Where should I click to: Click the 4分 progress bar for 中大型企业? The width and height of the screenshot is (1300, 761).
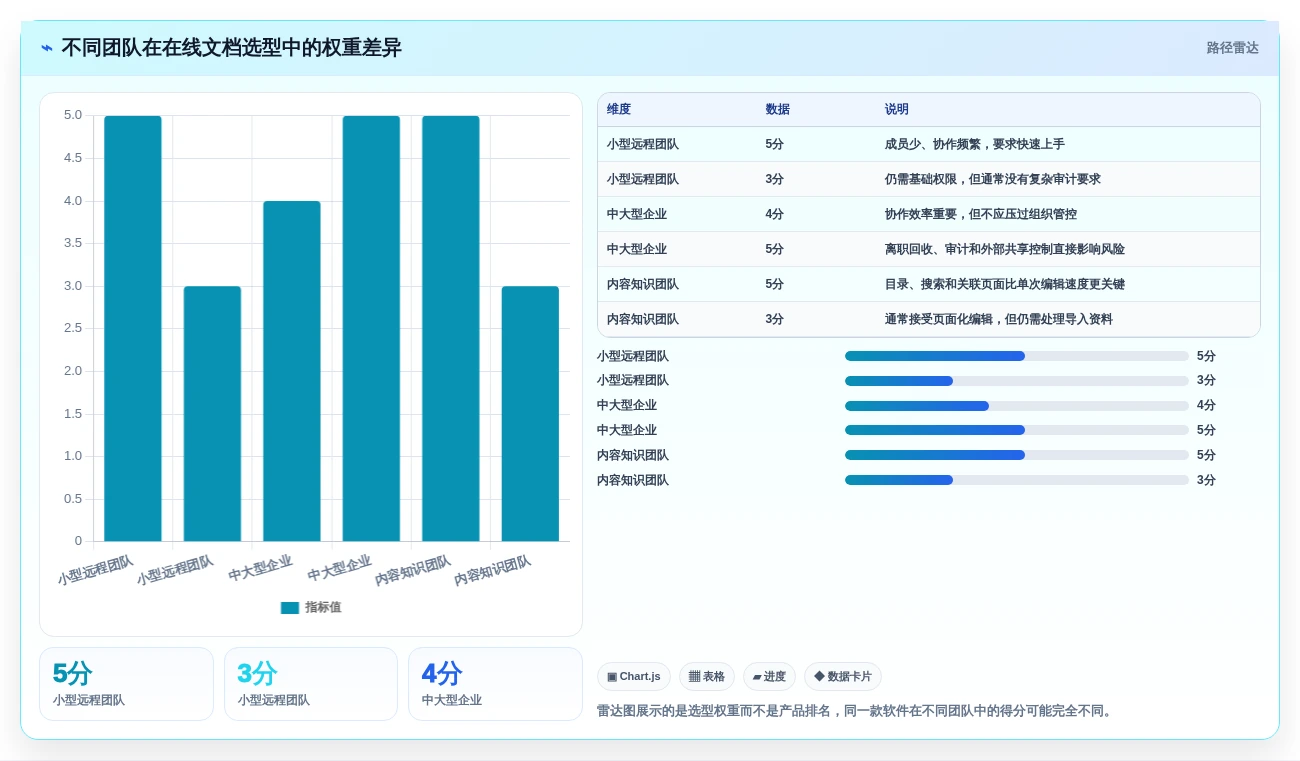pyautogui.click(x=1017, y=406)
